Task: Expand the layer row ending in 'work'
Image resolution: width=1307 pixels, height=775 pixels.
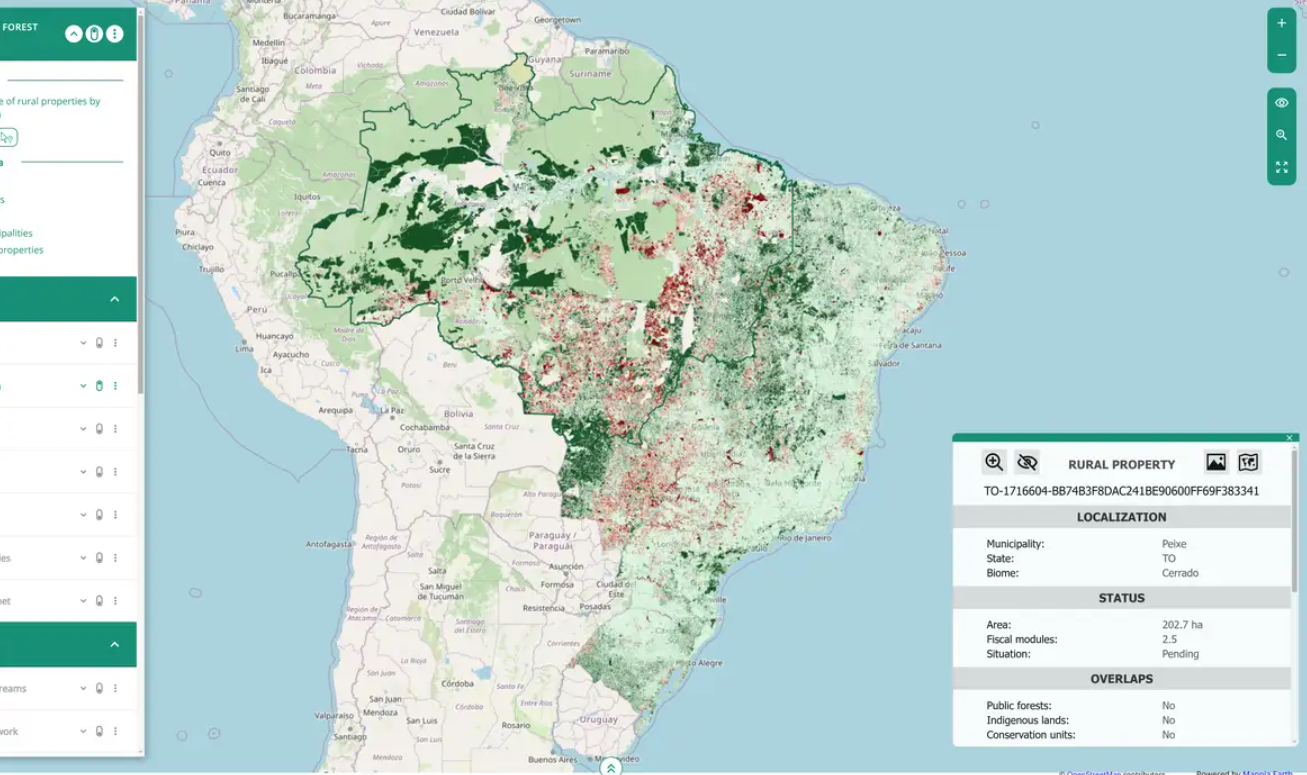Action: click(x=83, y=731)
